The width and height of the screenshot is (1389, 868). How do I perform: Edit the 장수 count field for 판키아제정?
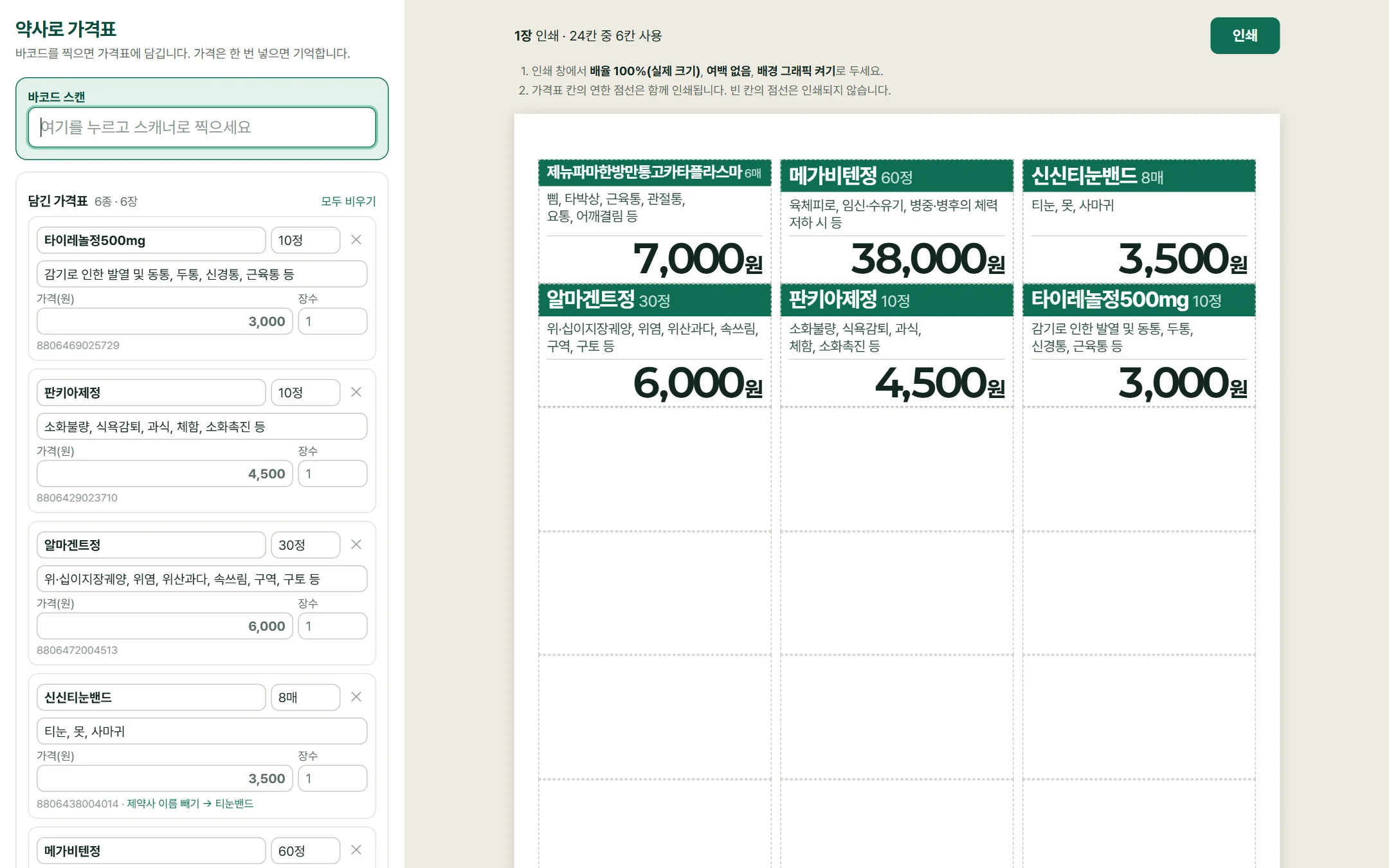[x=332, y=474]
